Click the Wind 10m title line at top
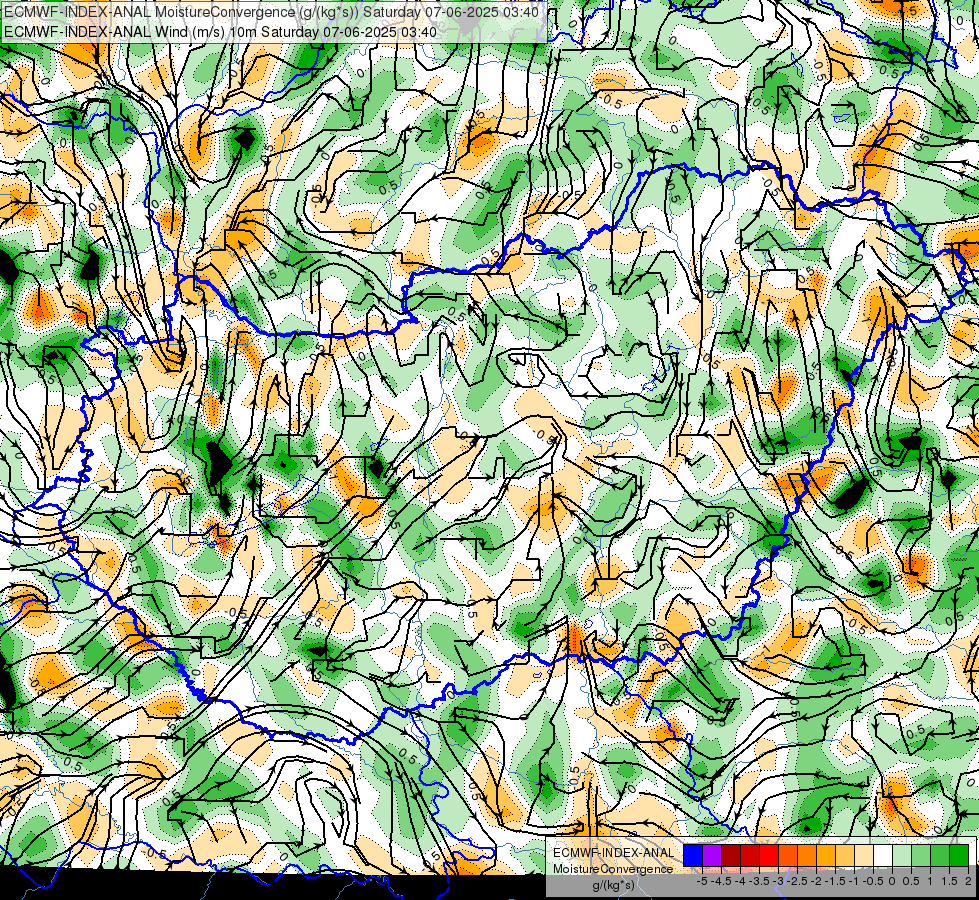This screenshot has width=979, height=900. pyautogui.click(x=220, y=31)
